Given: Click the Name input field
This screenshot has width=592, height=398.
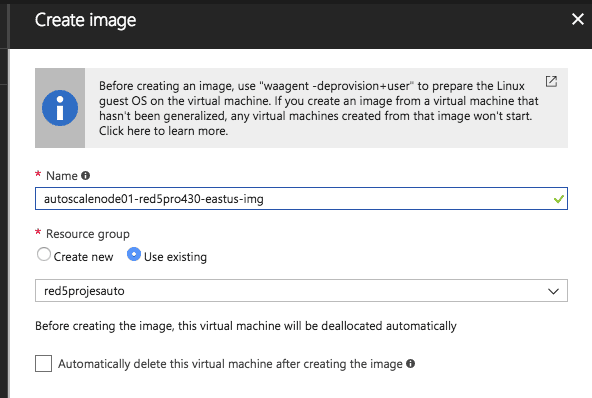Looking at the screenshot, I should pos(301,199).
